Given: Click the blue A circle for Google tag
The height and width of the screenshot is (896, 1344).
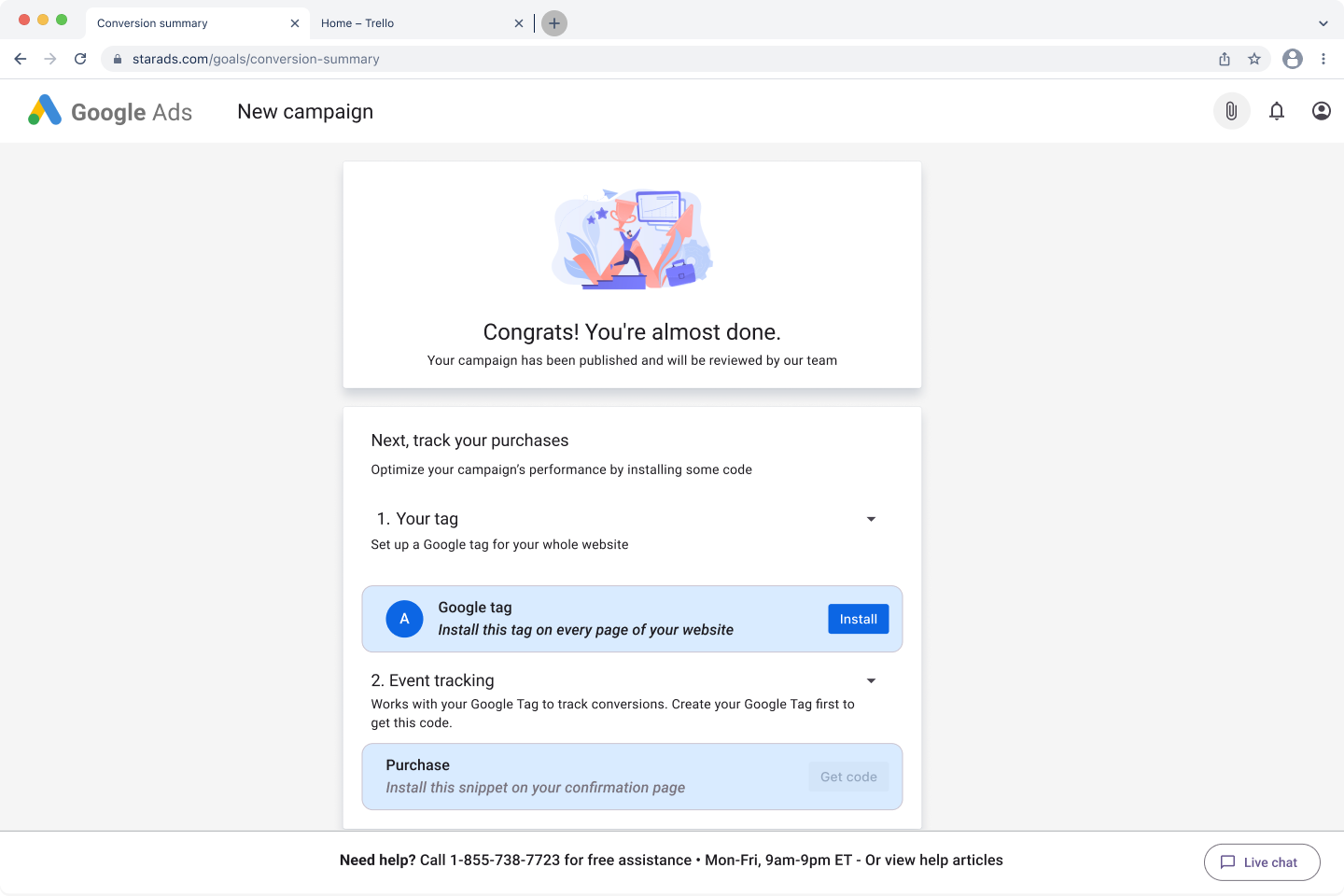Looking at the screenshot, I should point(404,619).
